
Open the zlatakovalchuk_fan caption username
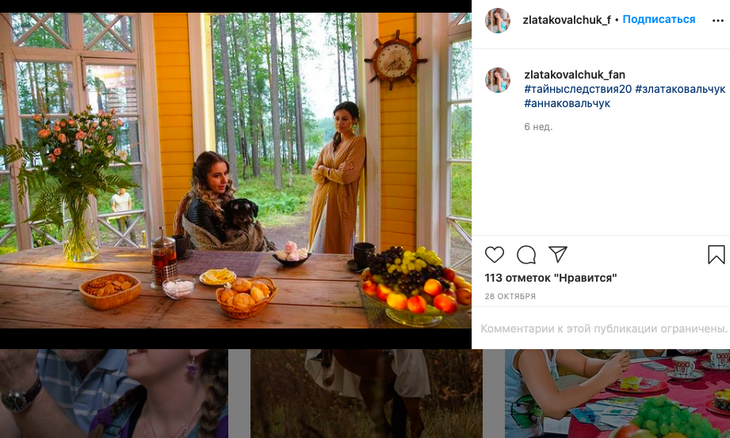pos(574,74)
